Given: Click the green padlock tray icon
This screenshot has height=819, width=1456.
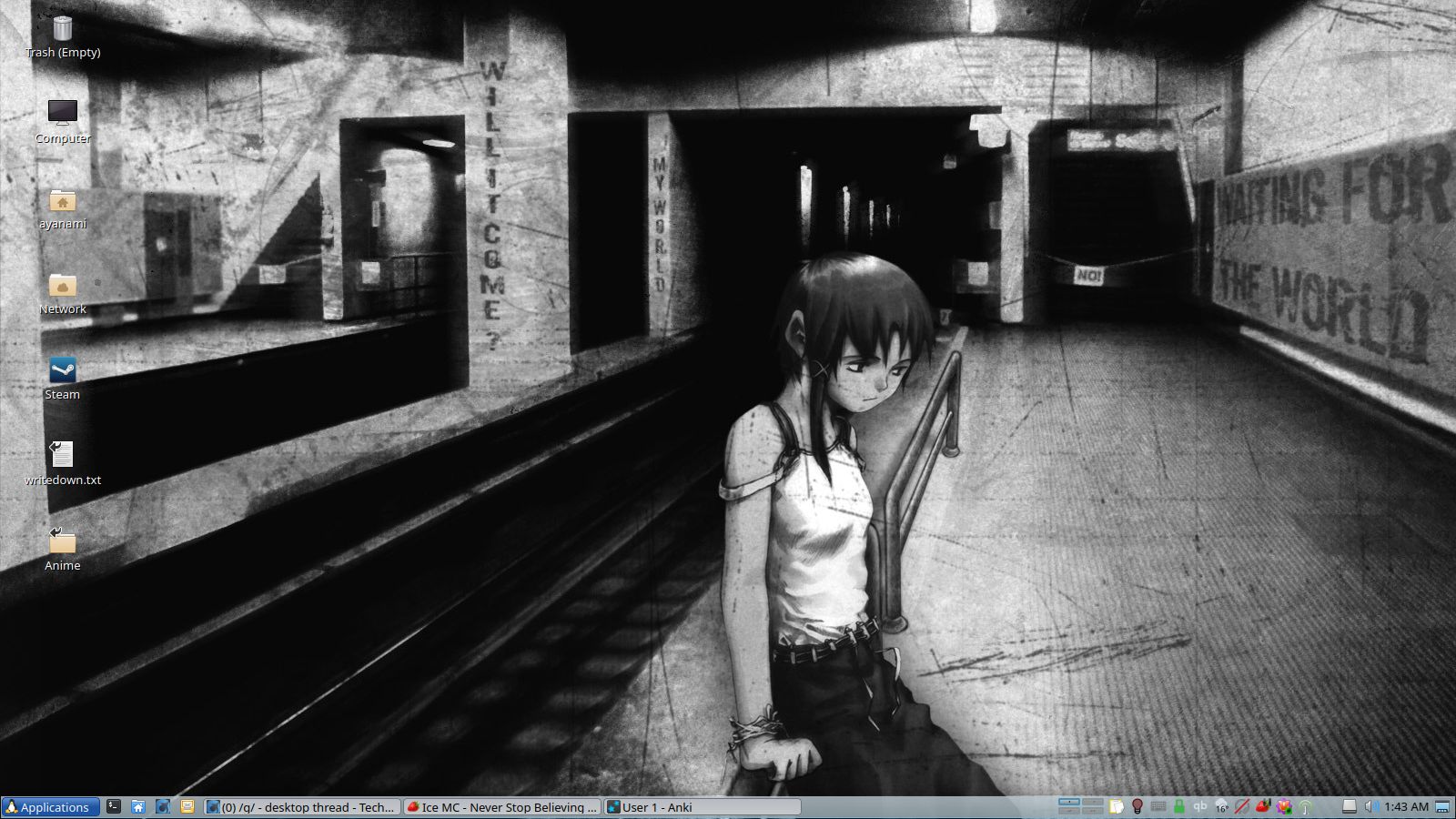Looking at the screenshot, I should tap(1179, 806).
